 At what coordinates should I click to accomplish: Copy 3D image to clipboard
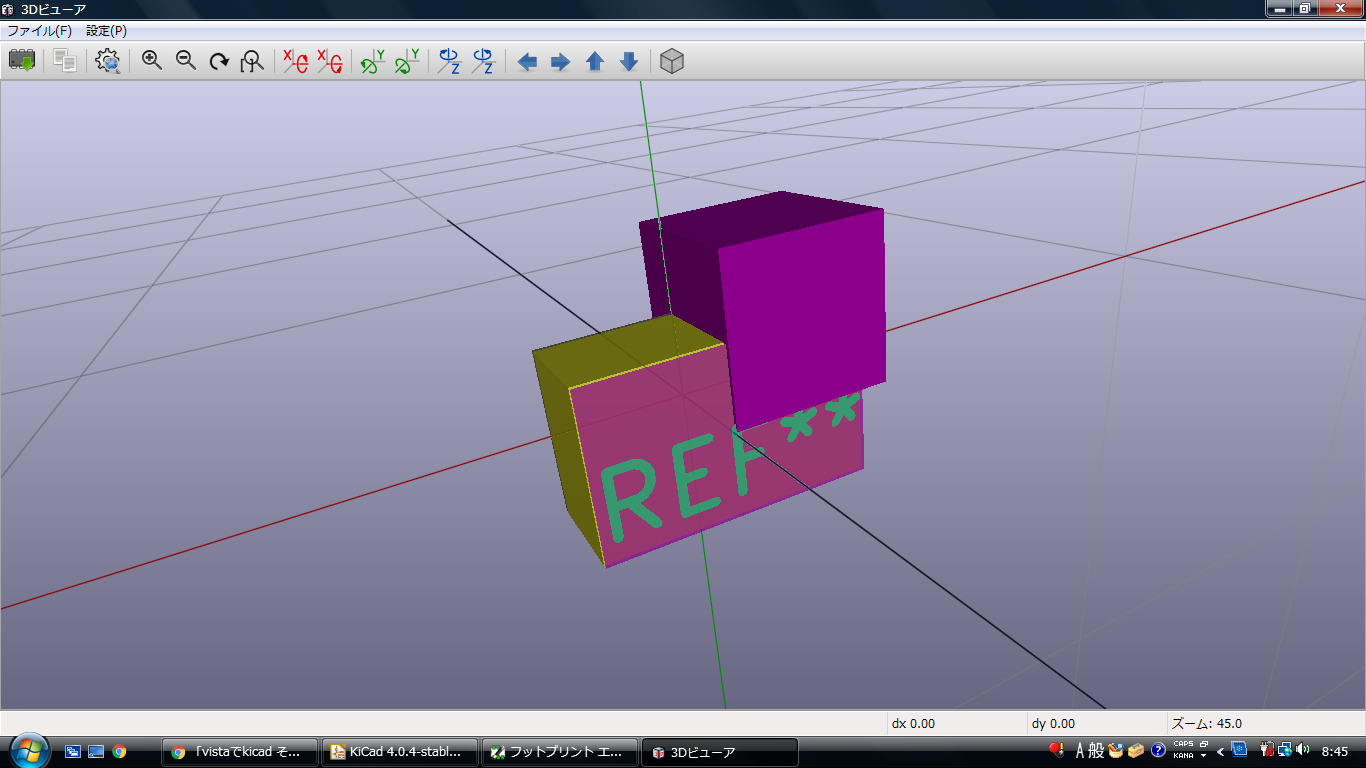(x=65, y=62)
